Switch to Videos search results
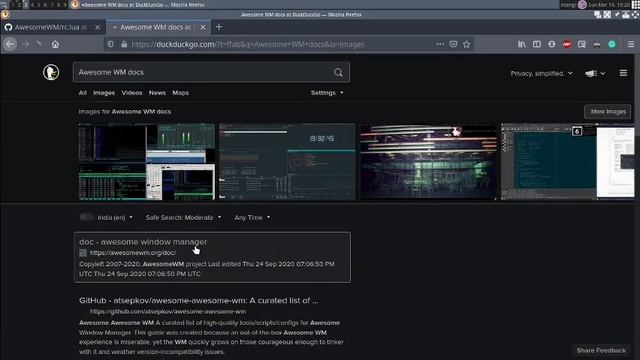This screenshot has width=640, height=360. (x=132, y=93)
